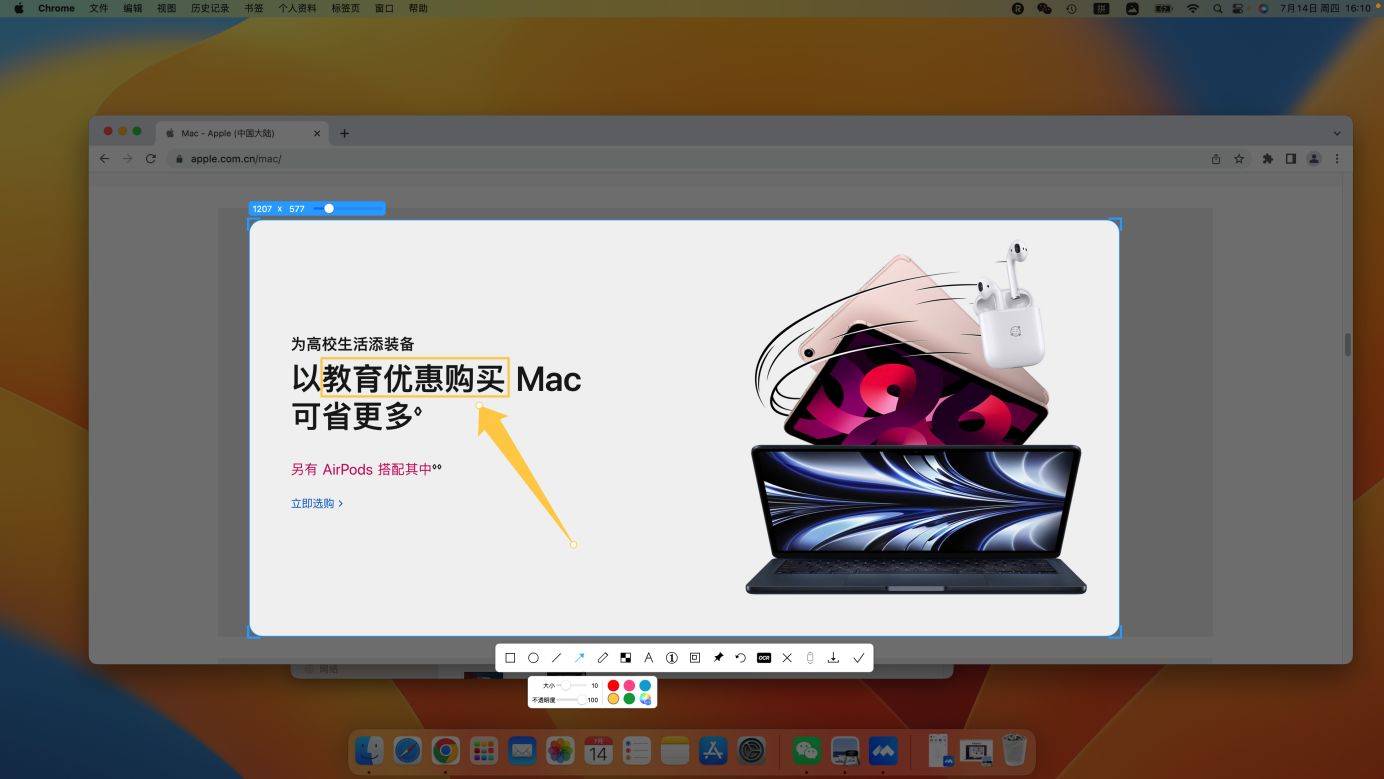This screenshot has height=779, width=1384.
Task: Switch to the Mac - Apple (中国大陆) tab
Action: point(242,133)
